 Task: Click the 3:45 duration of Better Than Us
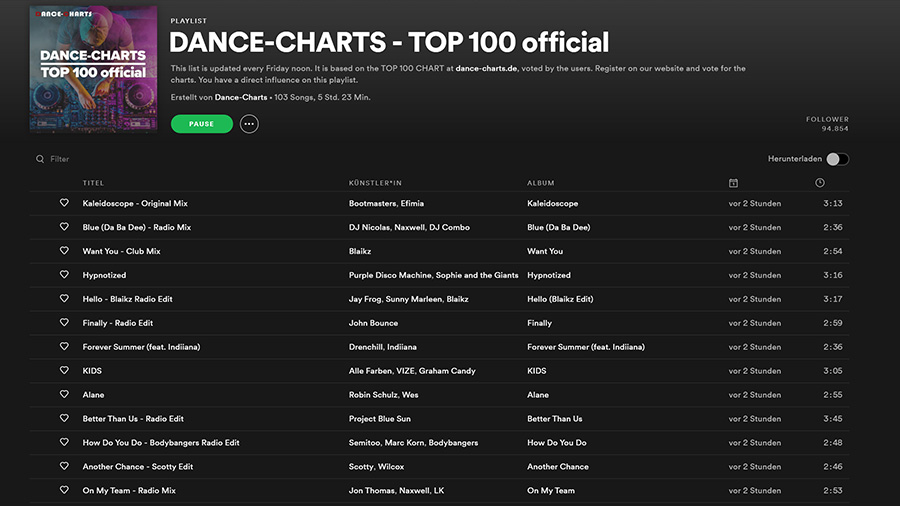click(x=833, y=419)
